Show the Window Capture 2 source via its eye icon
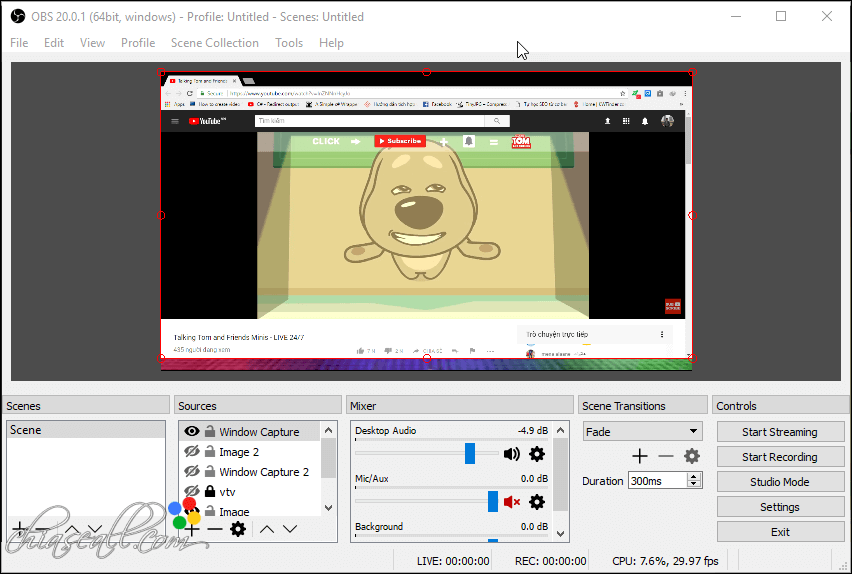 coord(191,472)
